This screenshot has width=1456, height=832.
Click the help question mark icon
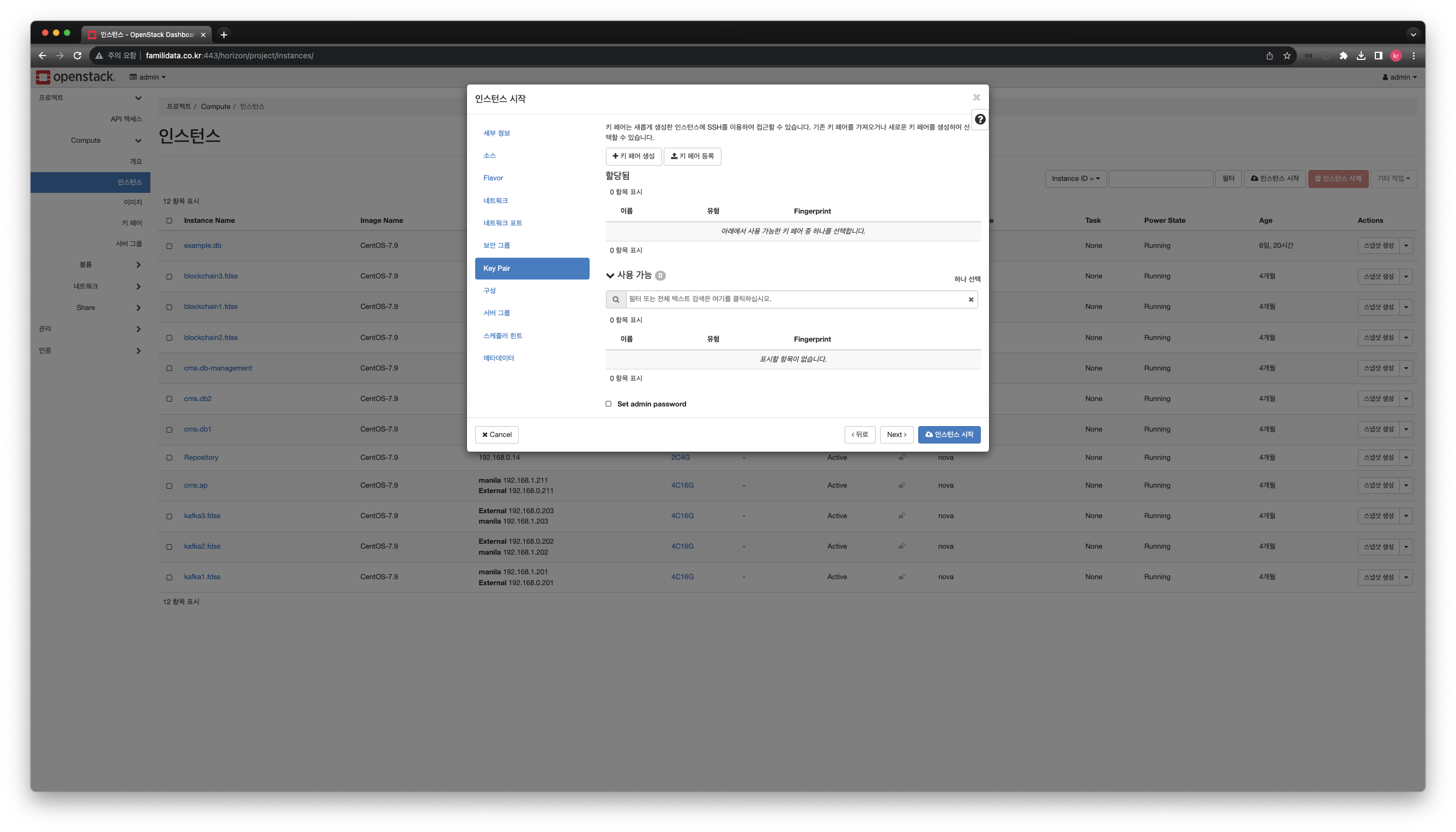coord(979,119)
